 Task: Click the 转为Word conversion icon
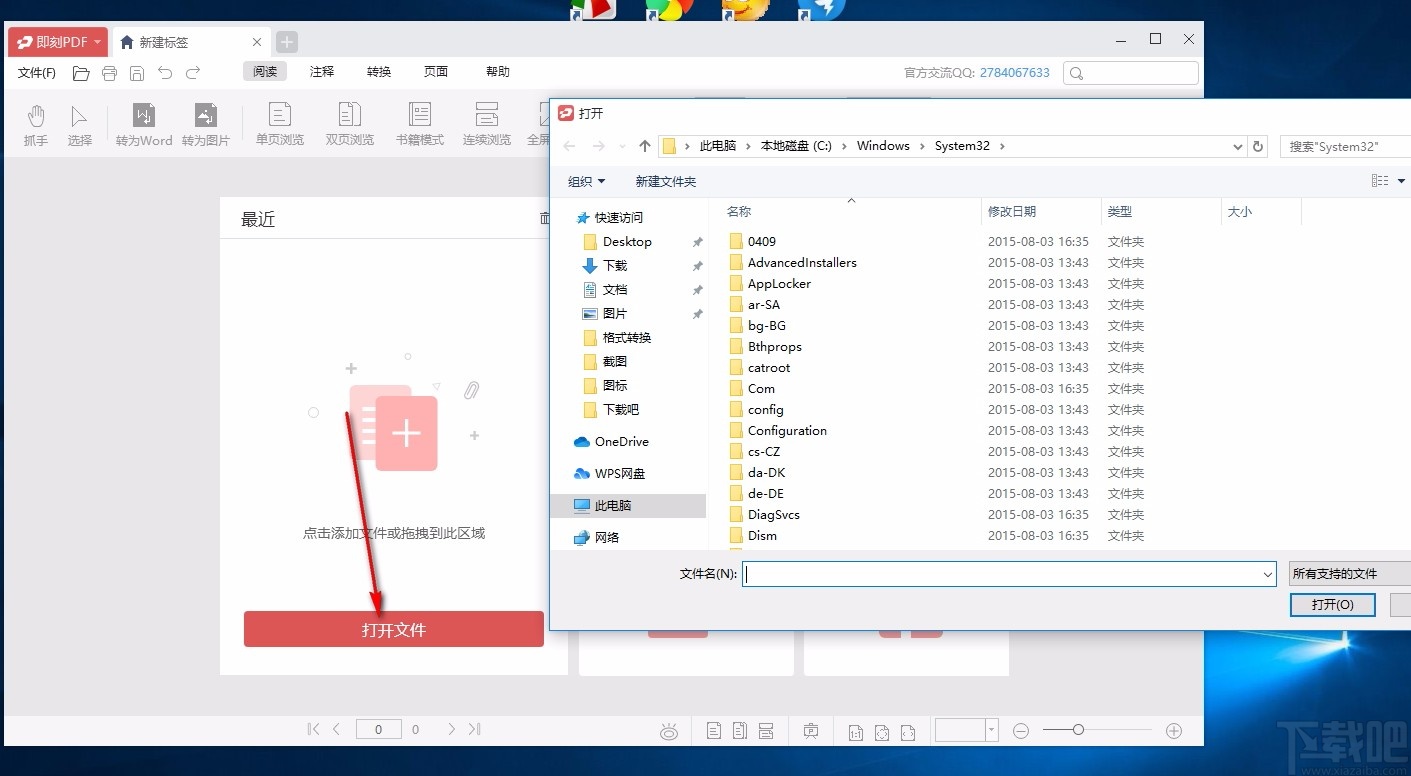point(142,122)
